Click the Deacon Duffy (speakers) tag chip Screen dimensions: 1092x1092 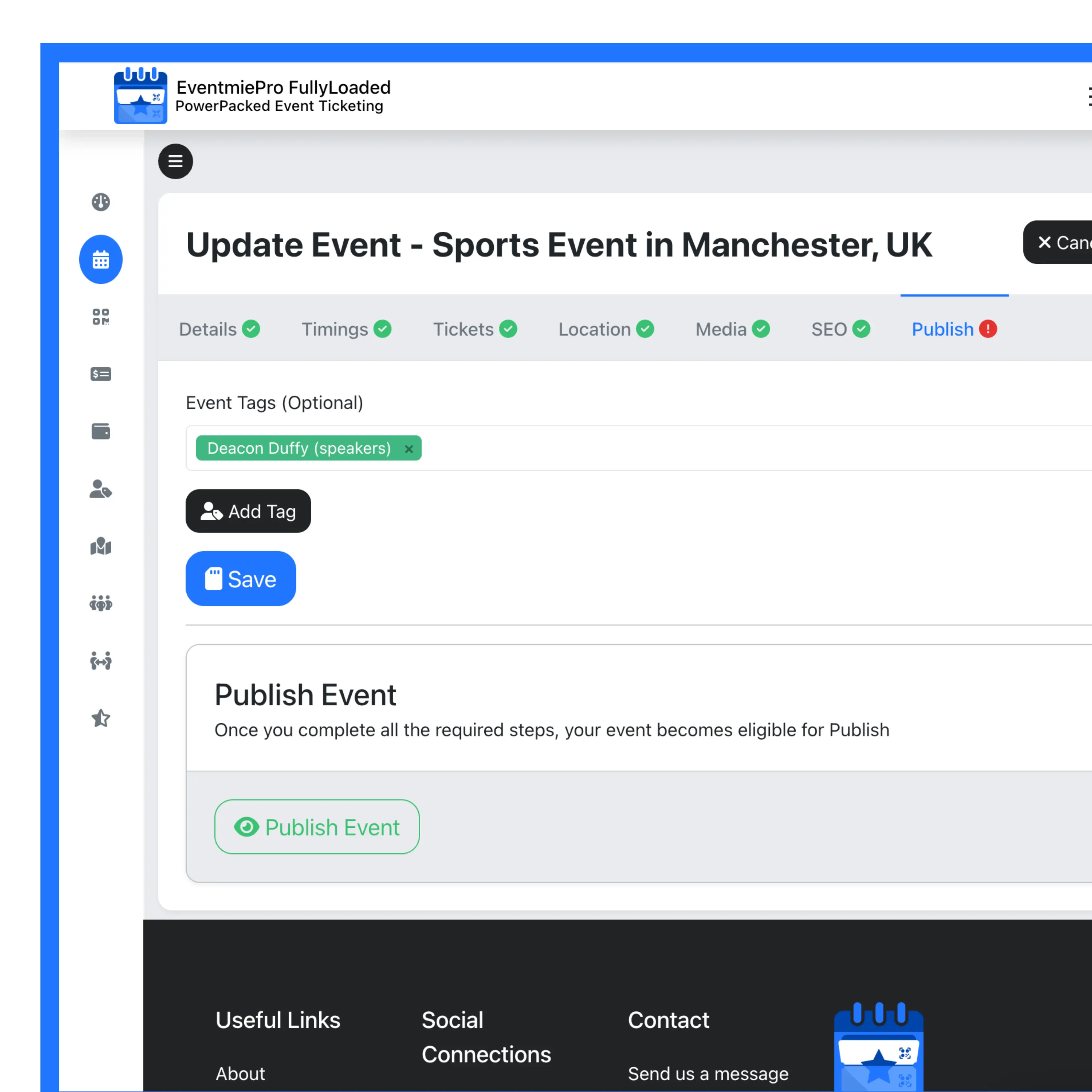coord(309,448)
